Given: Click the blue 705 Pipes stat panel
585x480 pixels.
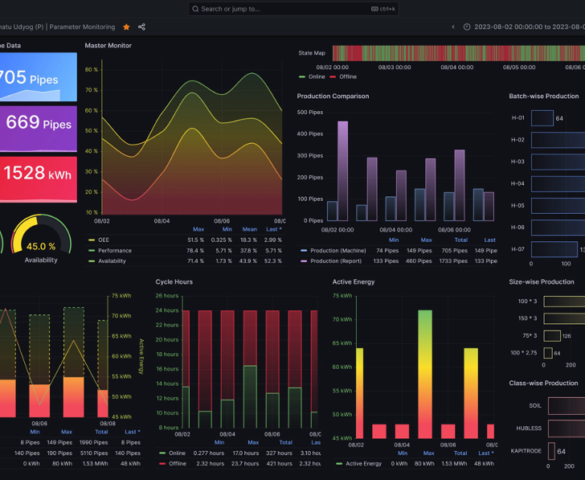Looking at the screenshot, I should tap(38, 77).
